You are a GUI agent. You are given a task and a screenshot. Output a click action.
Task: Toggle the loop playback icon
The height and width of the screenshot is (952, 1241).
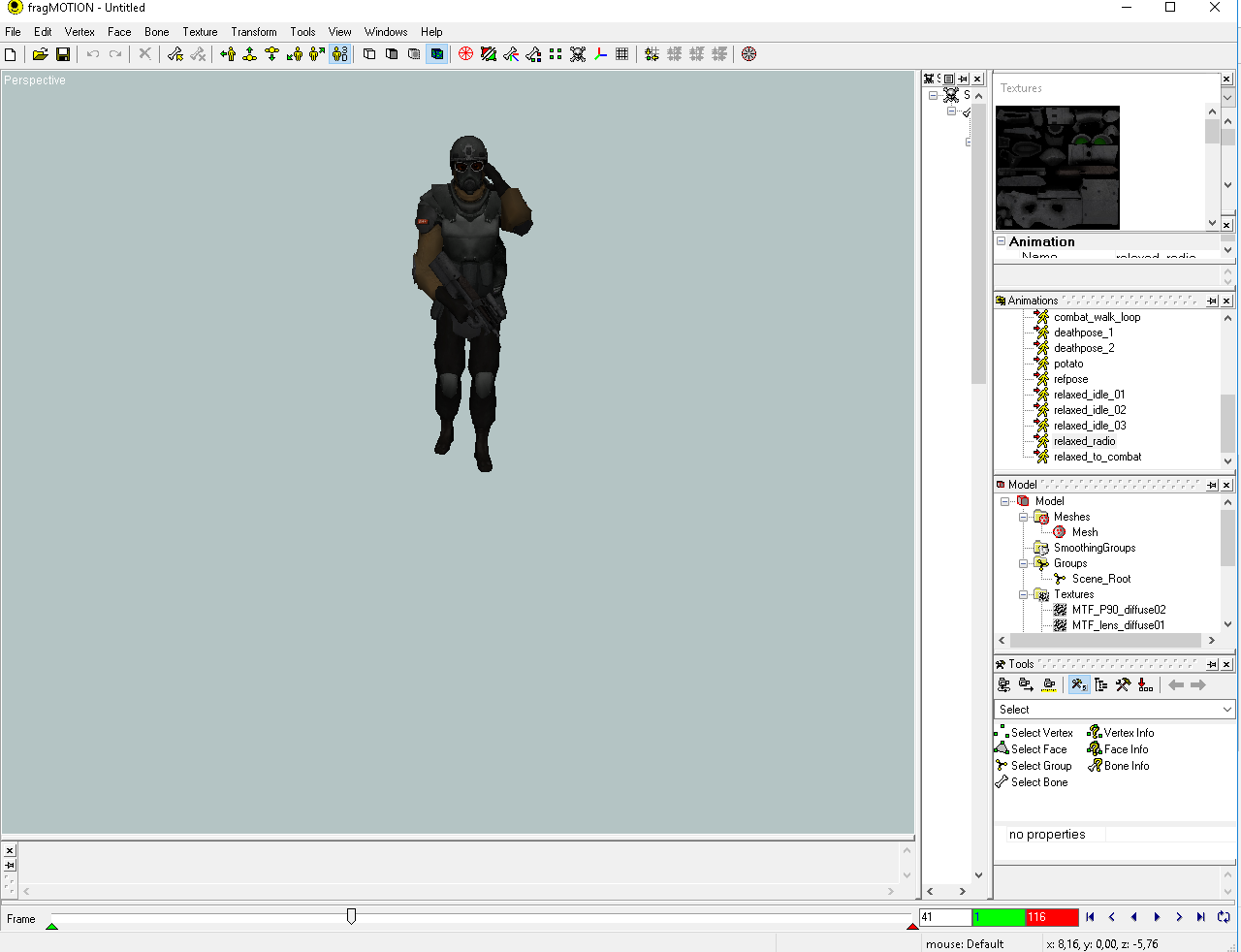point(1224,917)
